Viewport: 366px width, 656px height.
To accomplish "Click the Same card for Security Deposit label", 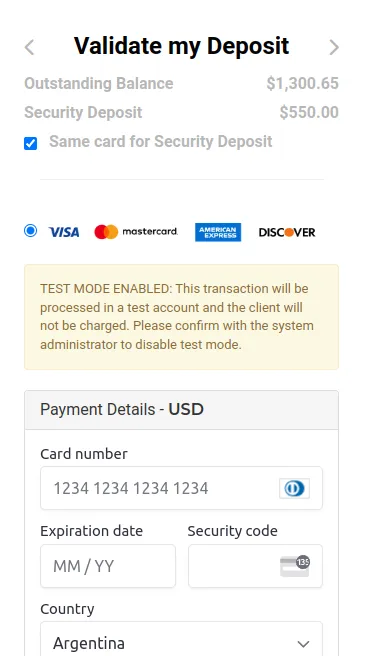I will tap(161, 141).
